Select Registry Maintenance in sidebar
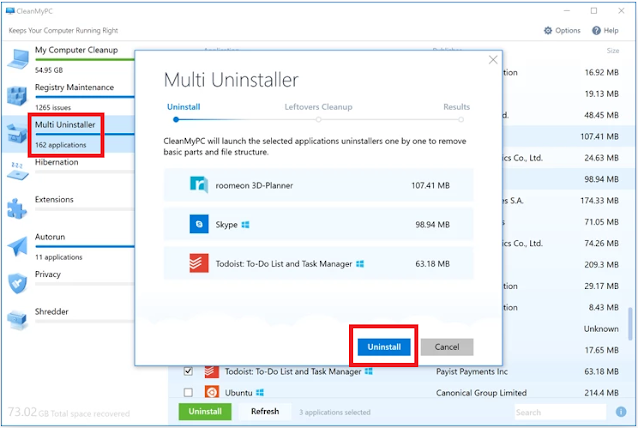638x428 pixels. pos(74,87)
